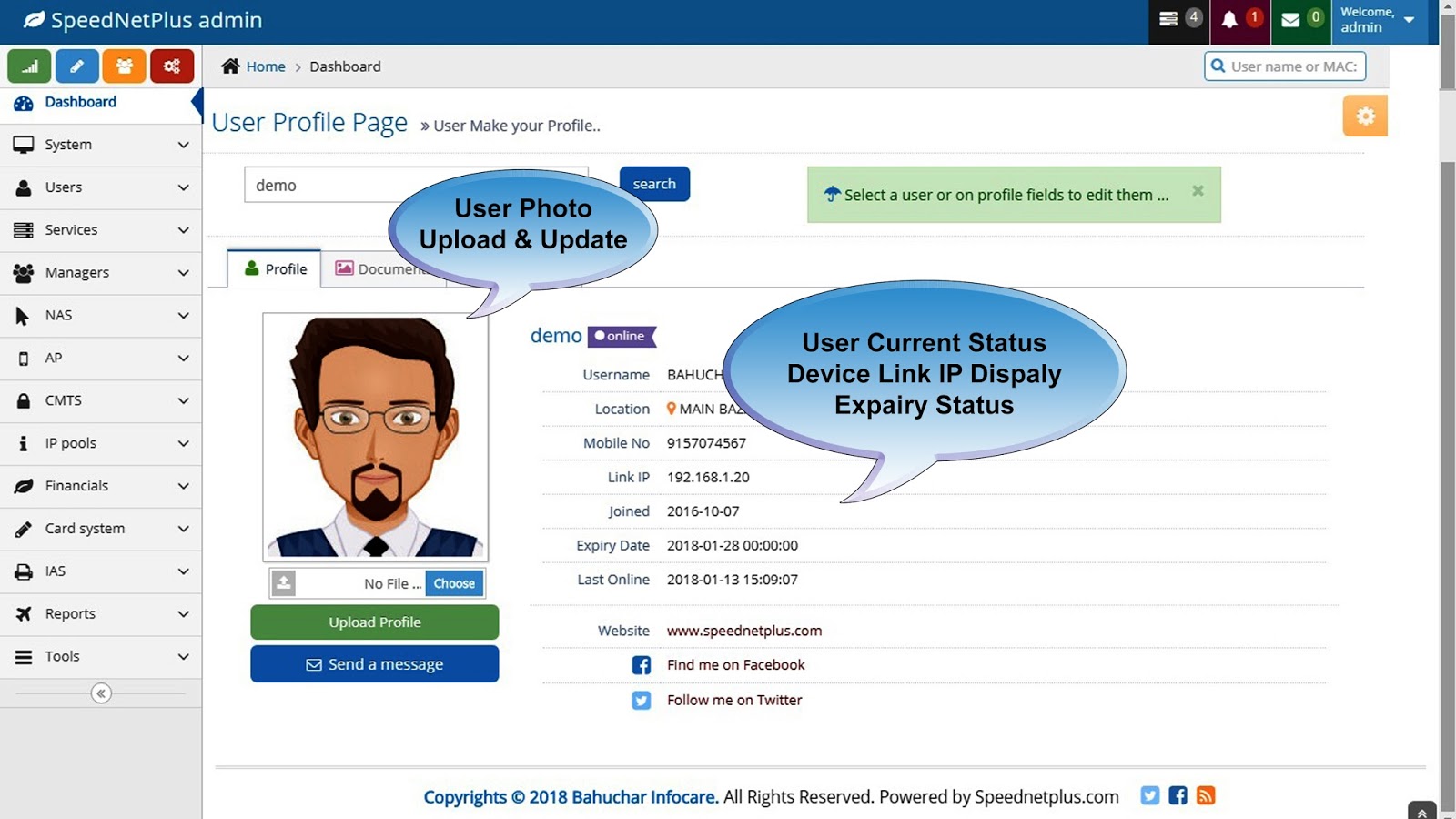Open the AP sidebar menu item
This screenshot has width=1456, height=819.
point(101,358)
